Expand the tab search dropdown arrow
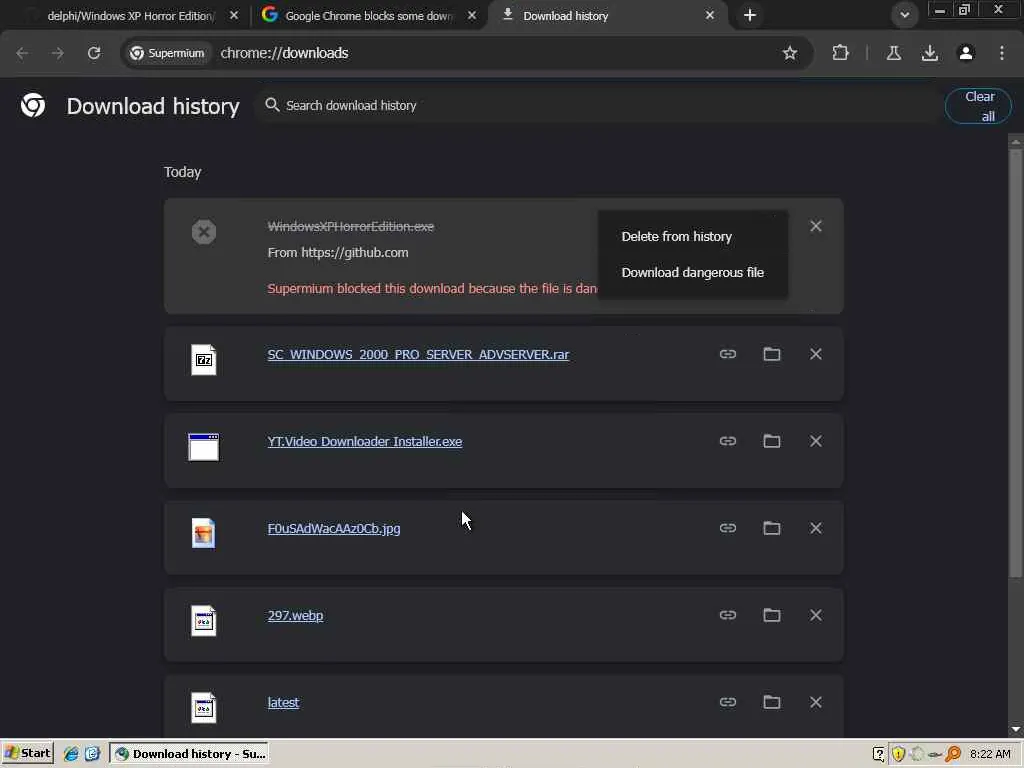Screen dimensions: 1024x768 [x=904, y=15]
